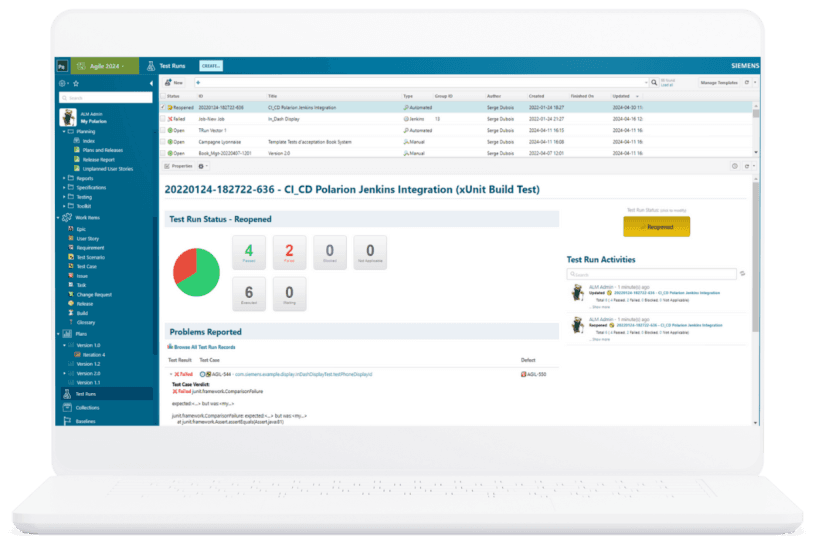
Task: Expand the Reports folder
Action: pyautogui.click(x=64, y=178)
